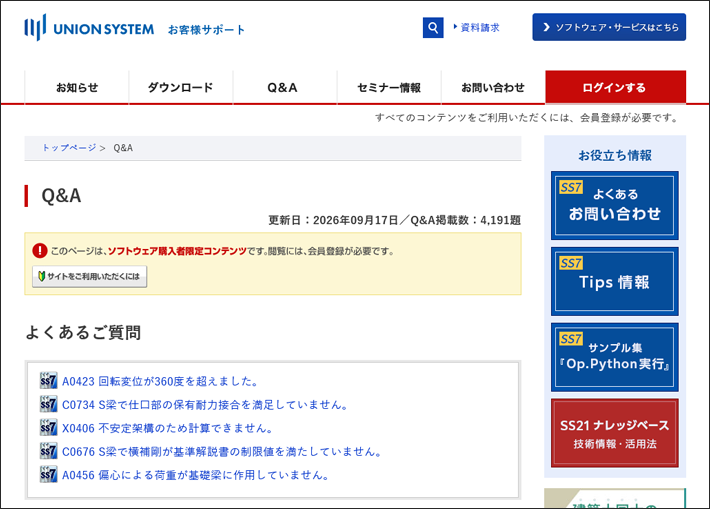The height and width of the screenshot is (509, 710).
Task: Click the 更新日 2026年09月17日 text
Action: (x=333, y=220)
